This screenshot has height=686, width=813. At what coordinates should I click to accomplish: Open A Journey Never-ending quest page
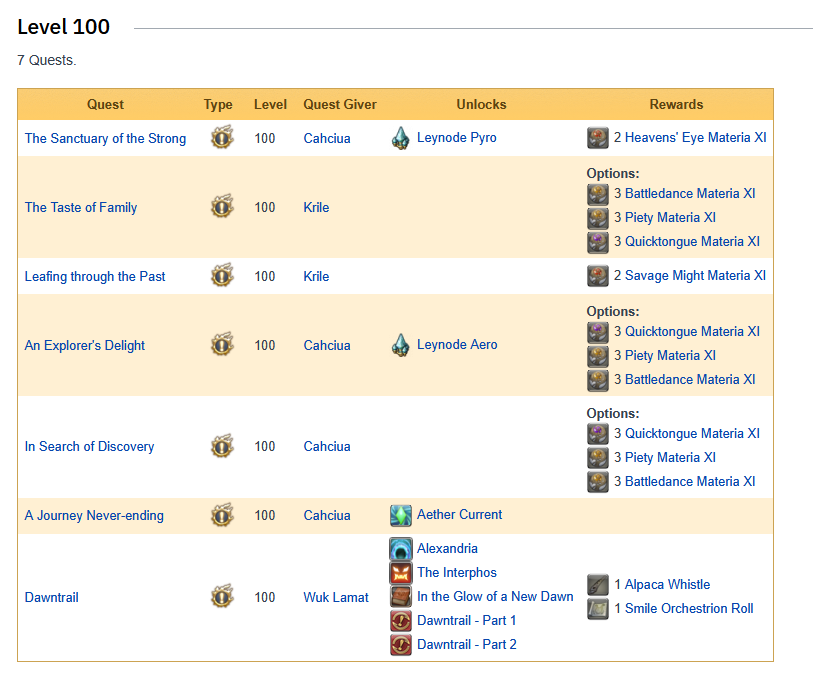pyautogui.click(x=94, y=515)
